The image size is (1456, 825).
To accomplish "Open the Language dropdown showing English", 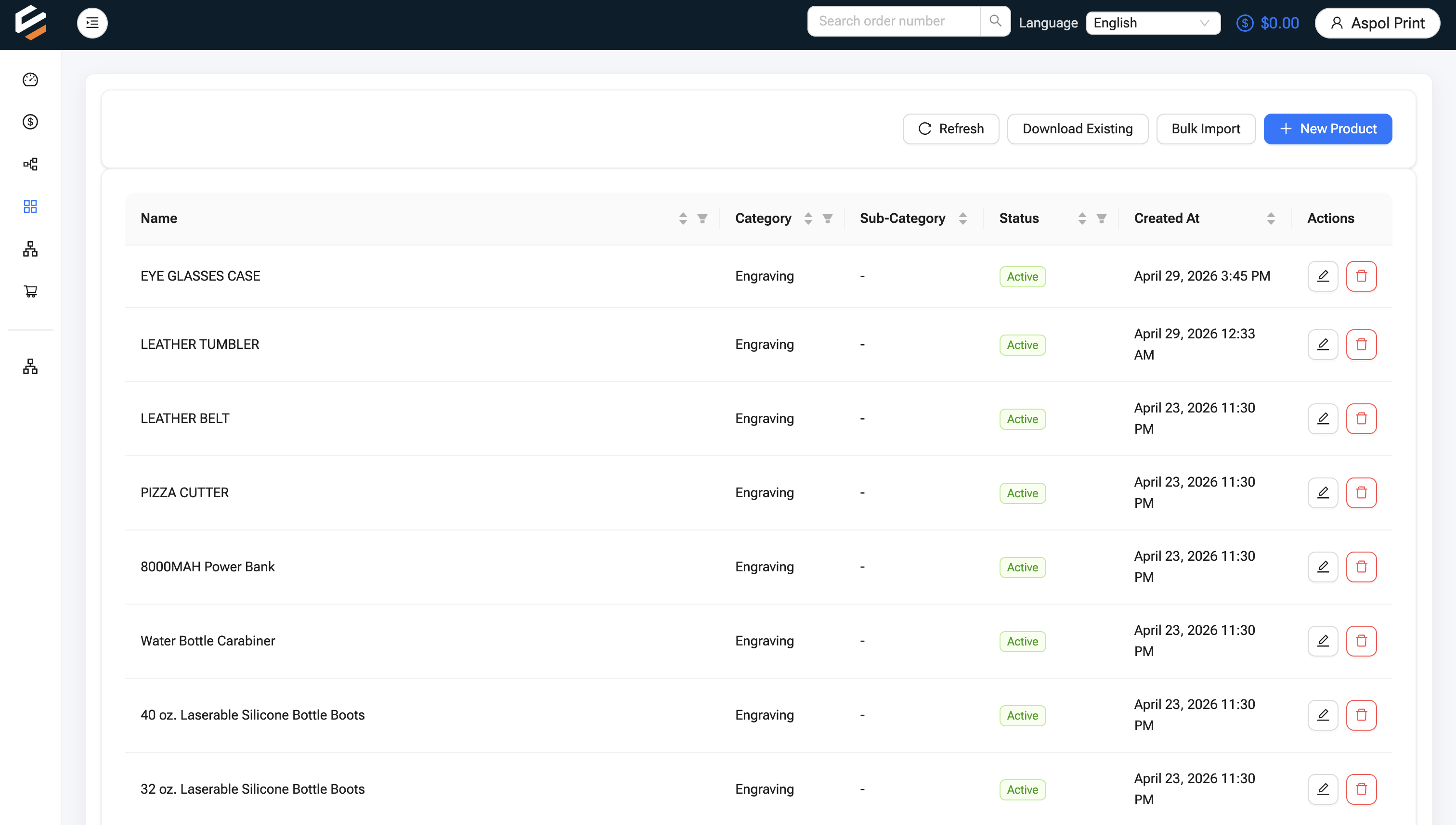I will pyautogui.click(x=1153, y=23).
